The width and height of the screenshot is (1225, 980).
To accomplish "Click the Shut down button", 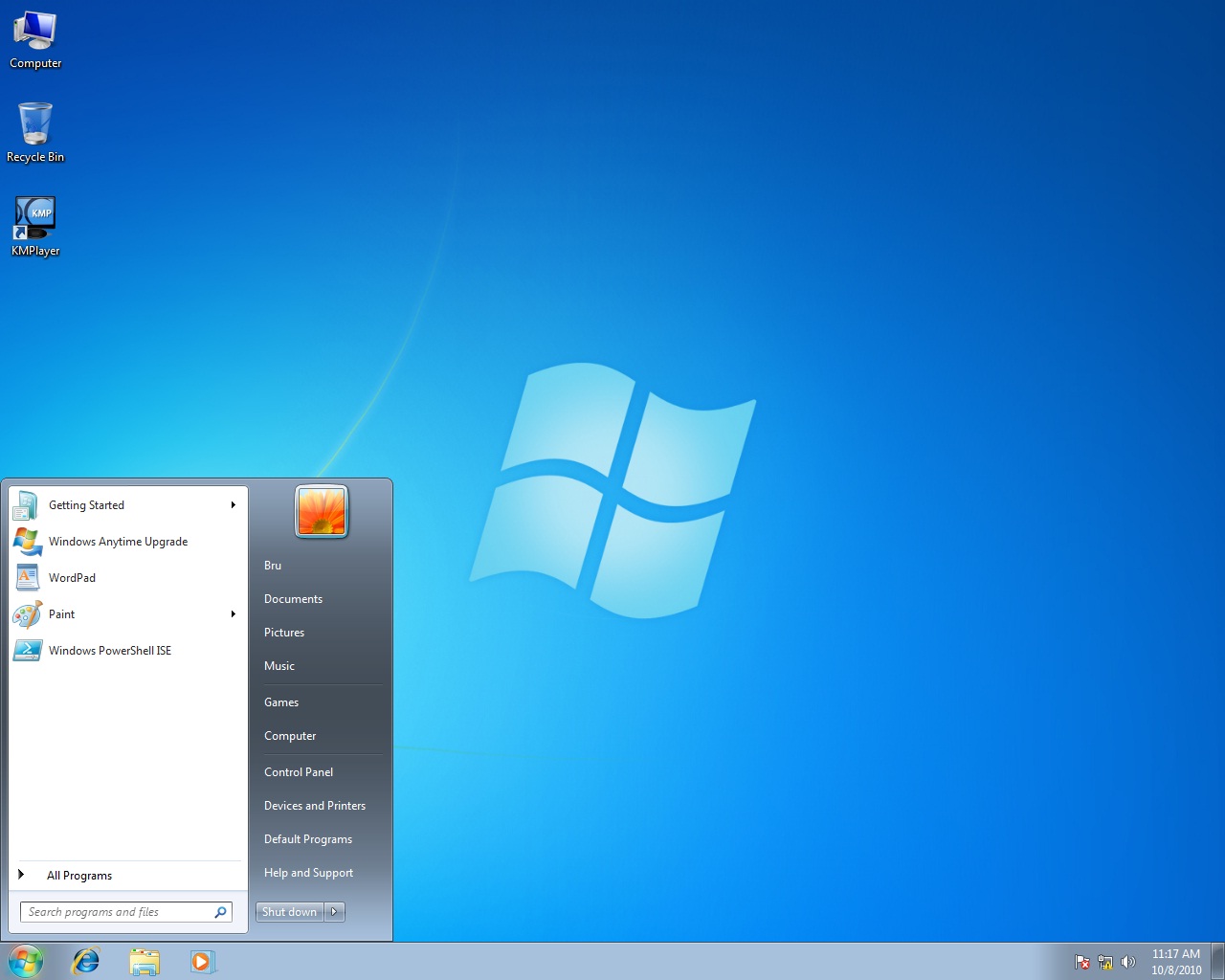I will coord(289,912).
